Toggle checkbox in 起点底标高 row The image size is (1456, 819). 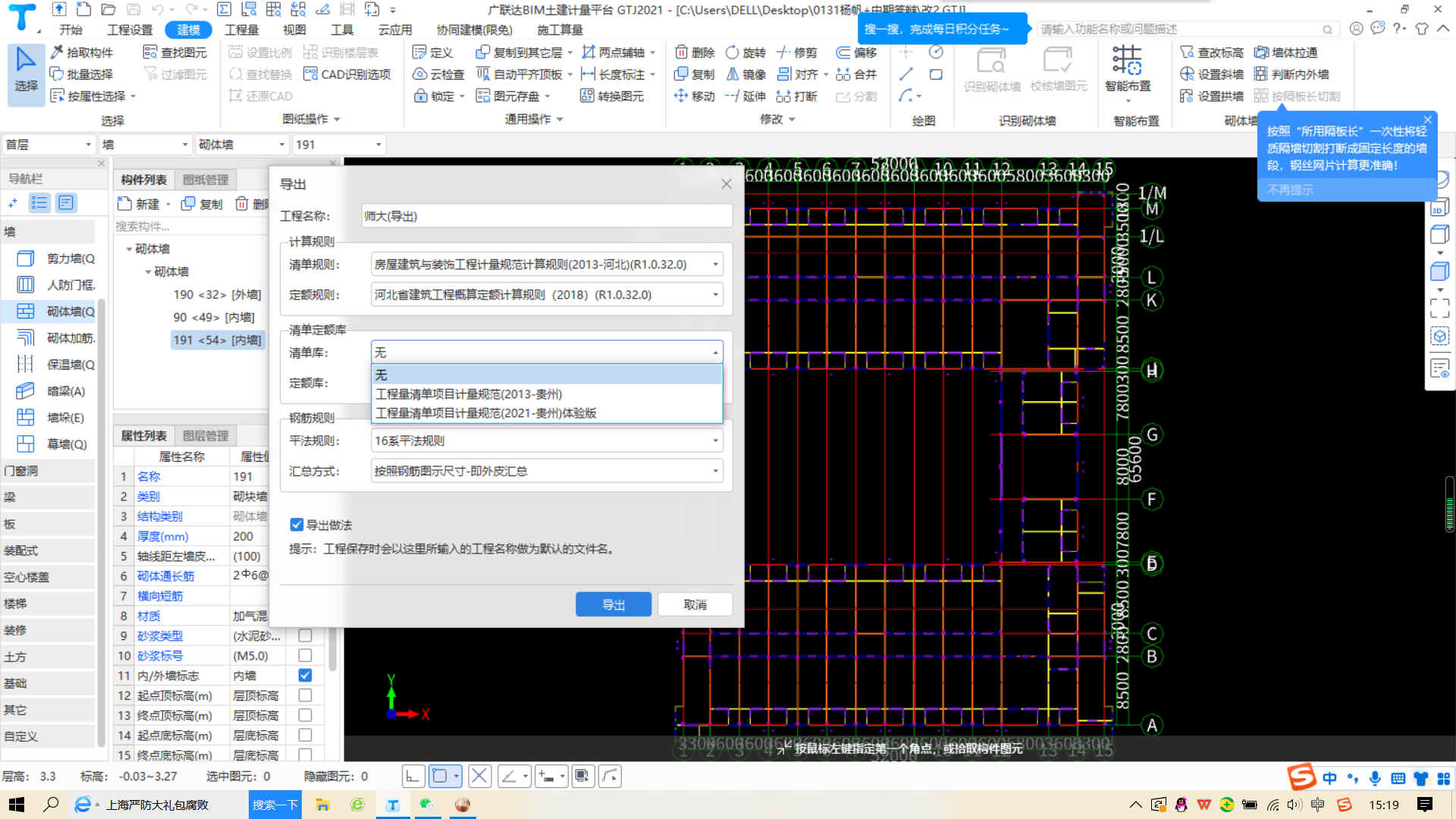[305, 735]
